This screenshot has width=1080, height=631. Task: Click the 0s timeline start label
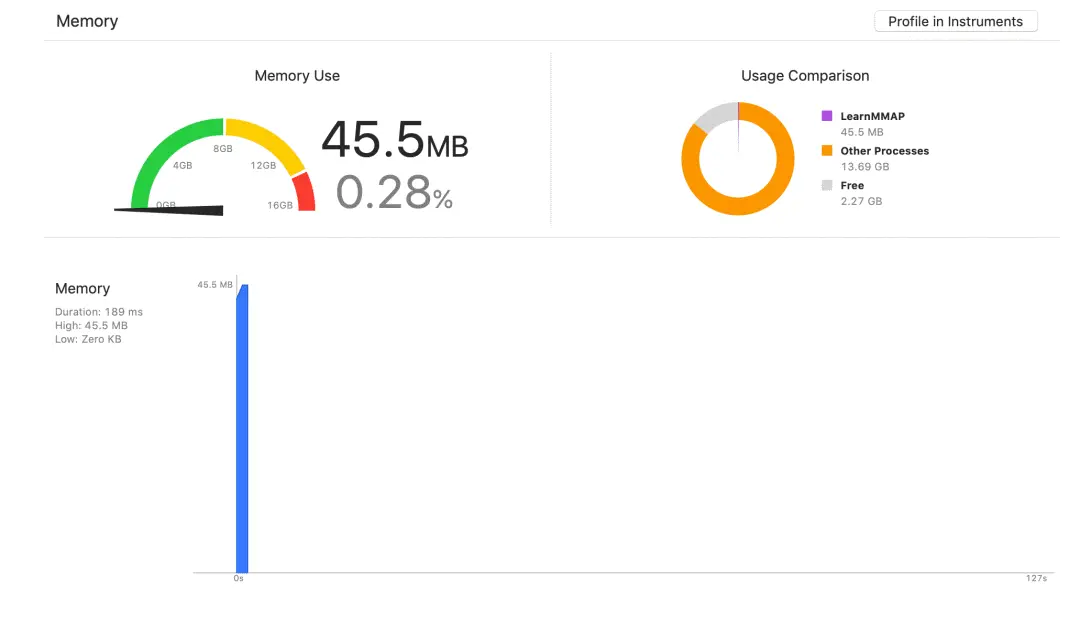(x=238, y=579)
